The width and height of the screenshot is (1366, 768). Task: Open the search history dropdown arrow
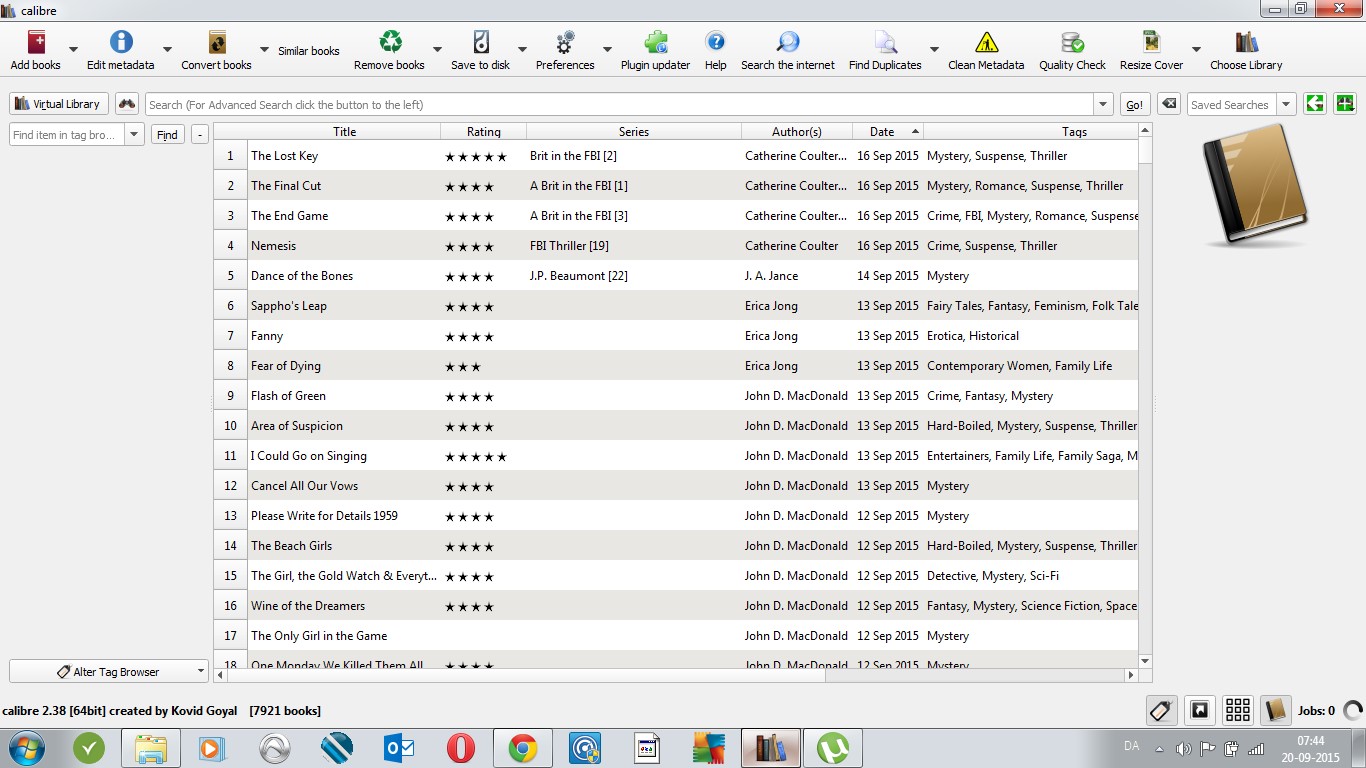click(1103, 104)
